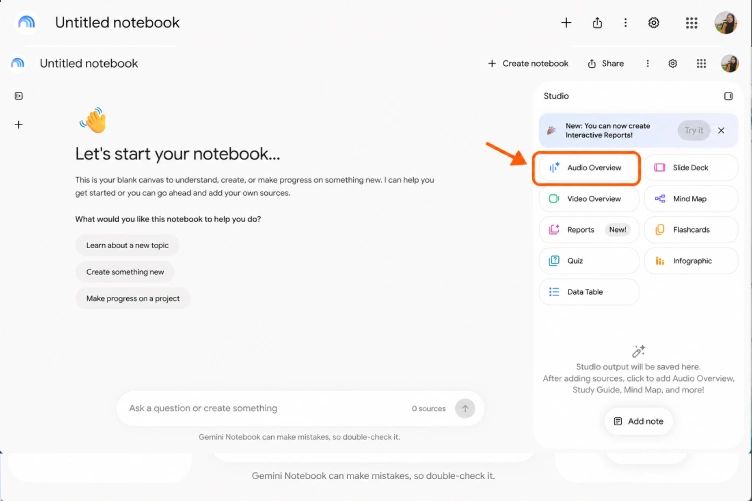Create an Infographic
This screenshot has height=501, width=752.
[x=691, y=261]
